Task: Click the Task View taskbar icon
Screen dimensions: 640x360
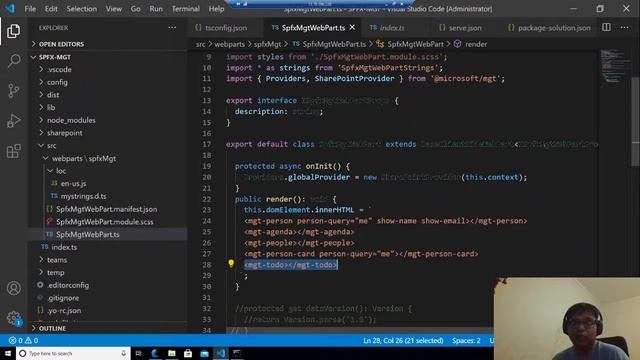Action: pos(138,353)
